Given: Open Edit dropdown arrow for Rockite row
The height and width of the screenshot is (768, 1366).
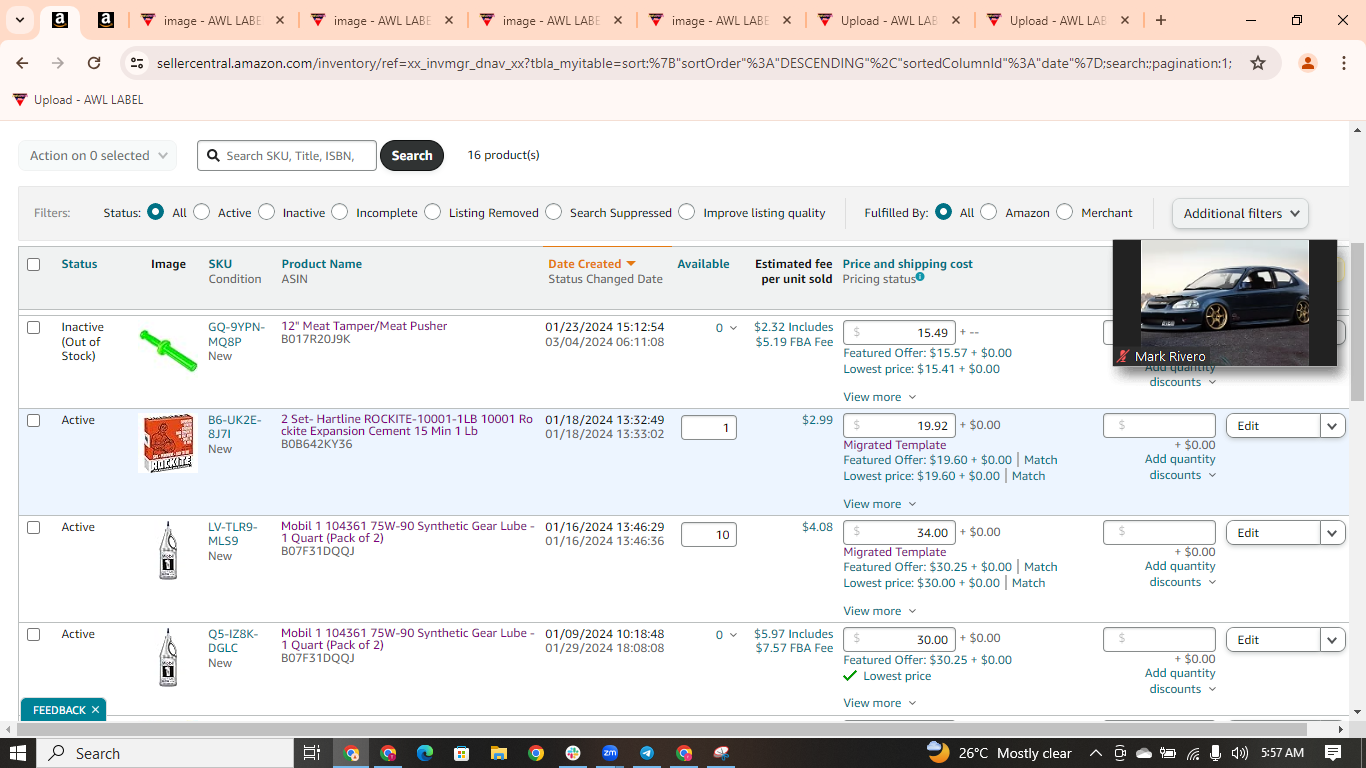Looking at the screenshot, I should 1332,426.
